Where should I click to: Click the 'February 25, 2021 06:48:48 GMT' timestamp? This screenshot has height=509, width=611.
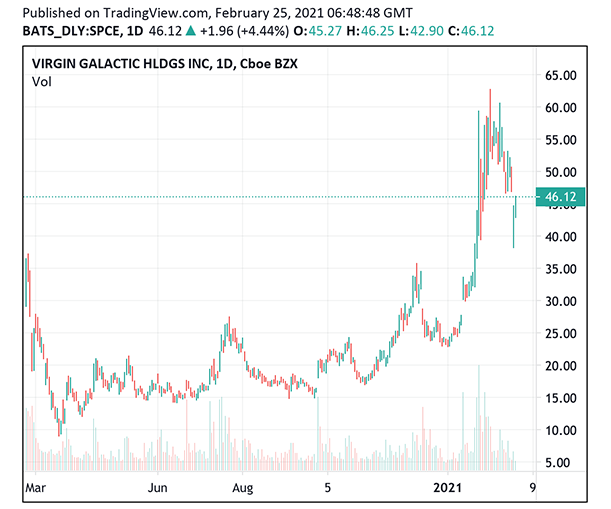pyautogui.click(x=314, y=13)
